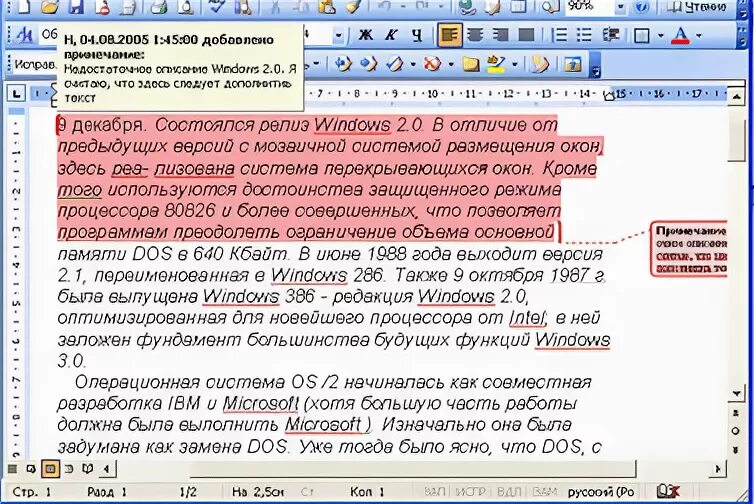Open print preview

pyautogui.click(x=184, y=6)
